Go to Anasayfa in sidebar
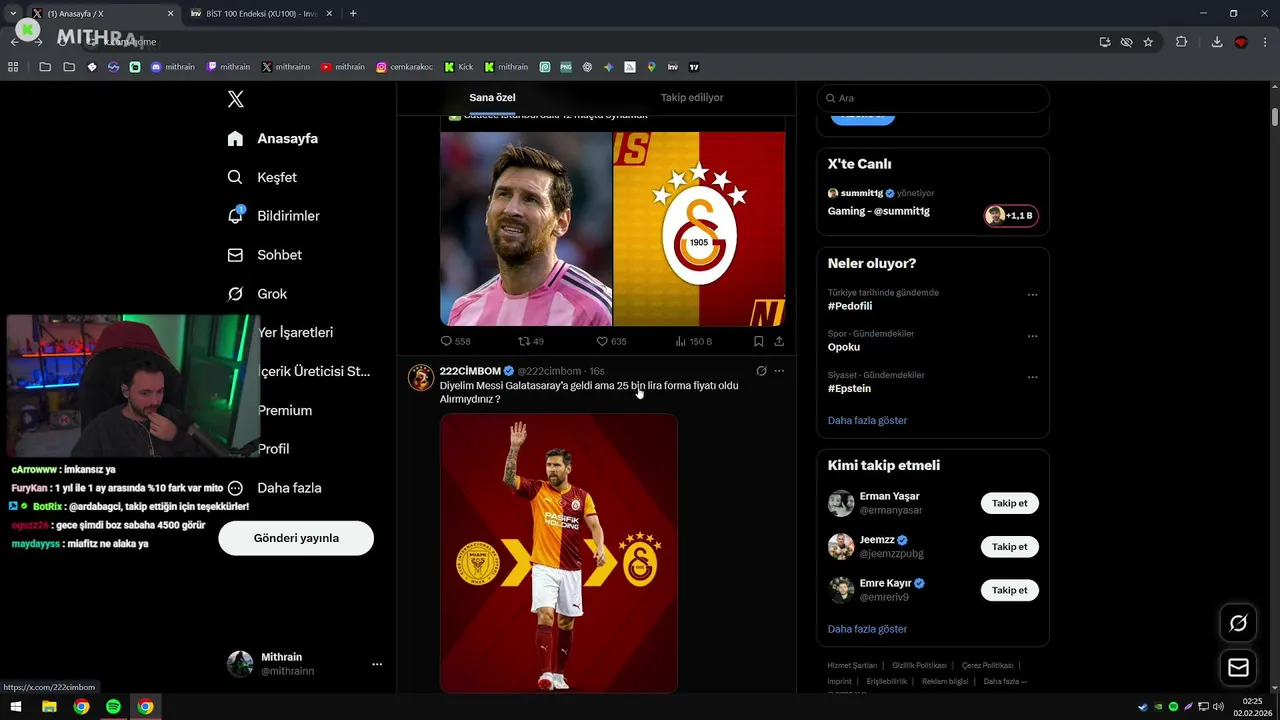Image resolution: width=1280 pixels, height=720 pixels. click(272, 138)
